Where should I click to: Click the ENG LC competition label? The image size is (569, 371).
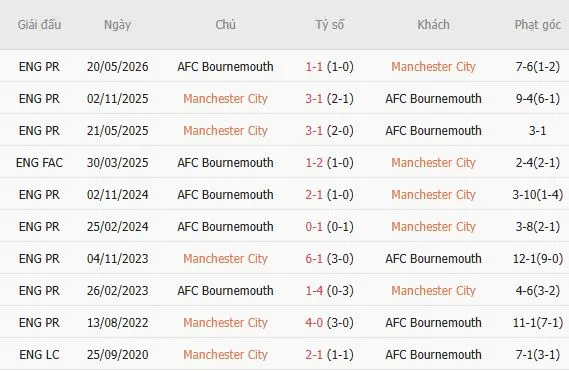point(39,354)
